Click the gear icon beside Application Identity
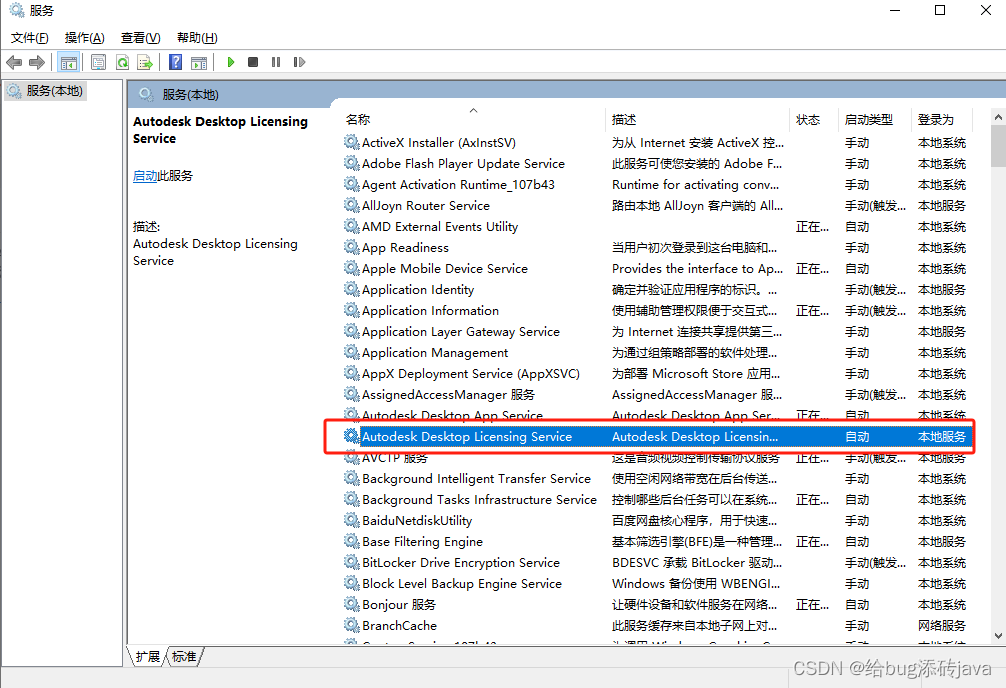 [352, 289]
